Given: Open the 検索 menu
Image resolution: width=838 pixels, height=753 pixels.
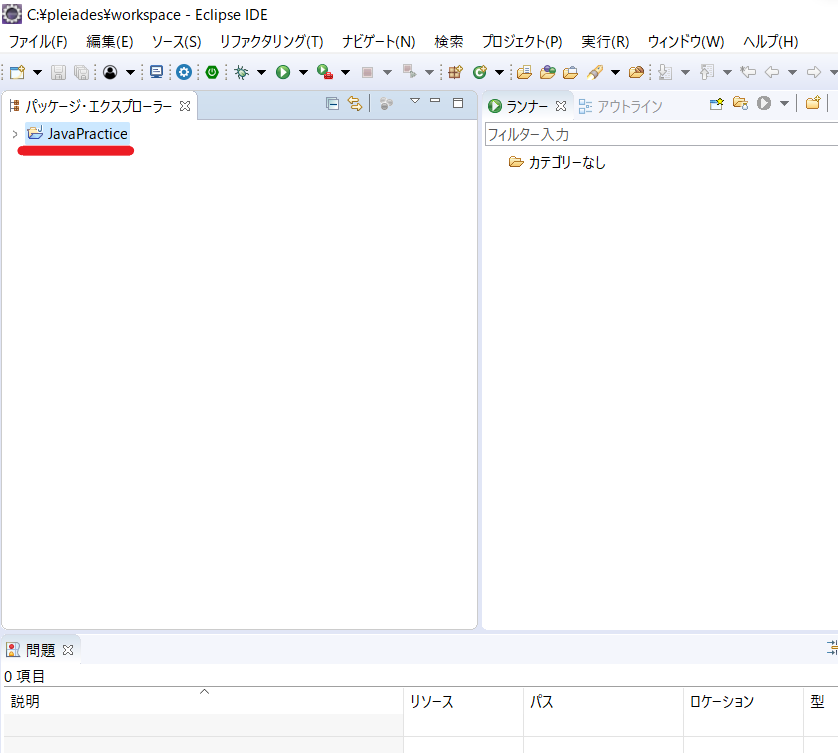Looking at the screenshot, I should click(448, 42).
